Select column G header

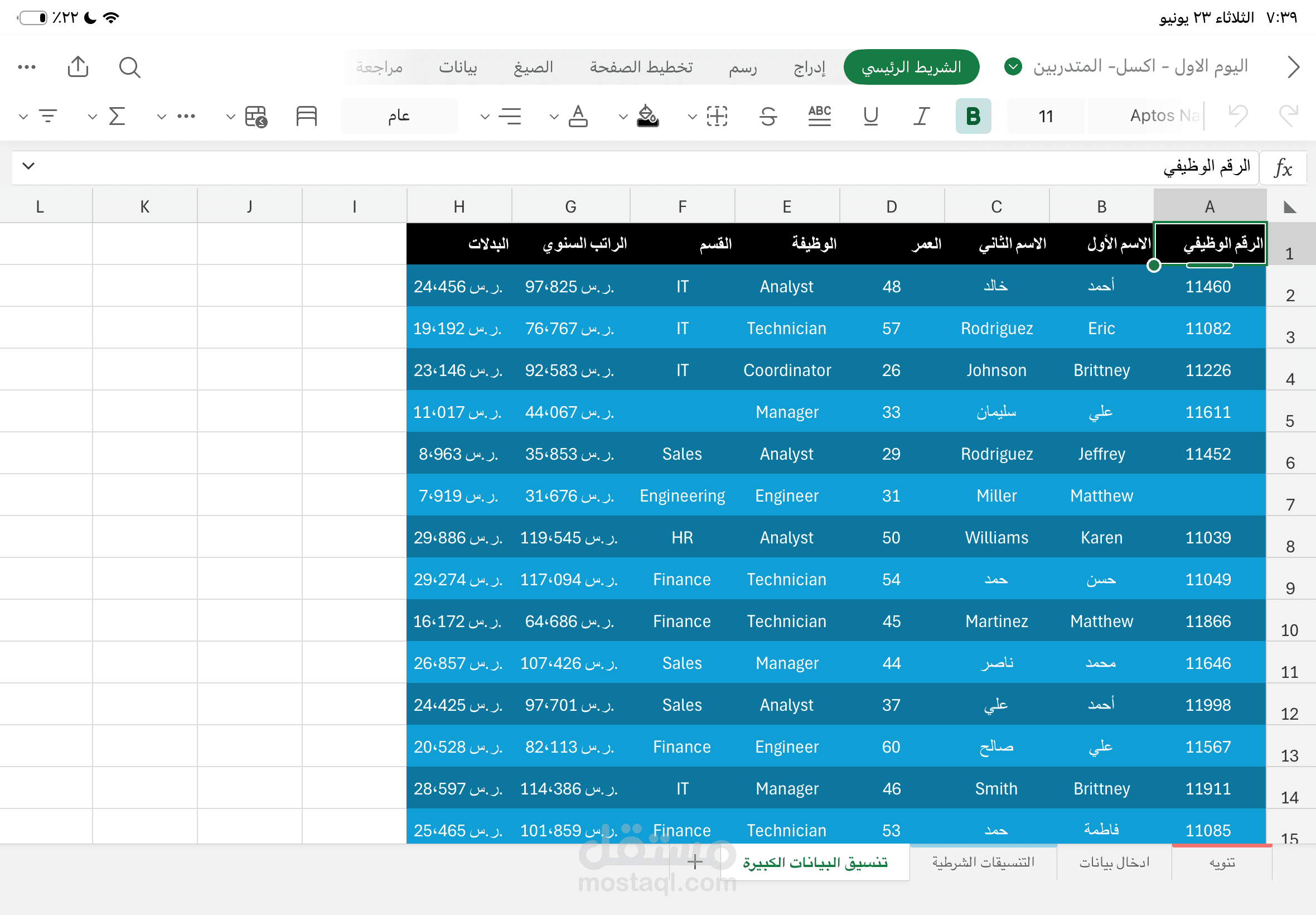click(570, 206)
